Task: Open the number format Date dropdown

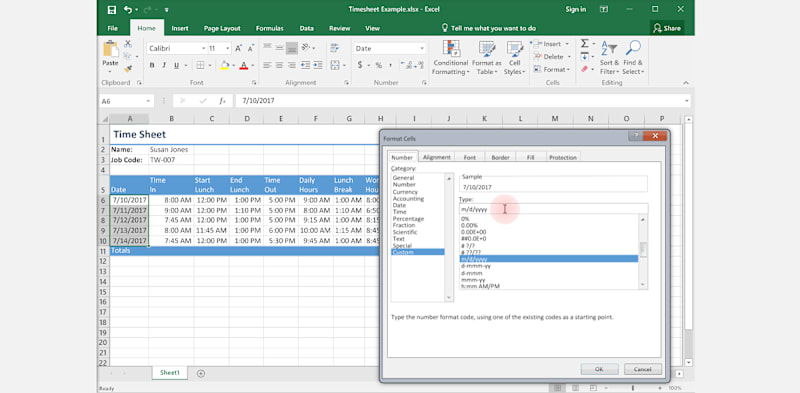Action: click(x=422, y=48)
